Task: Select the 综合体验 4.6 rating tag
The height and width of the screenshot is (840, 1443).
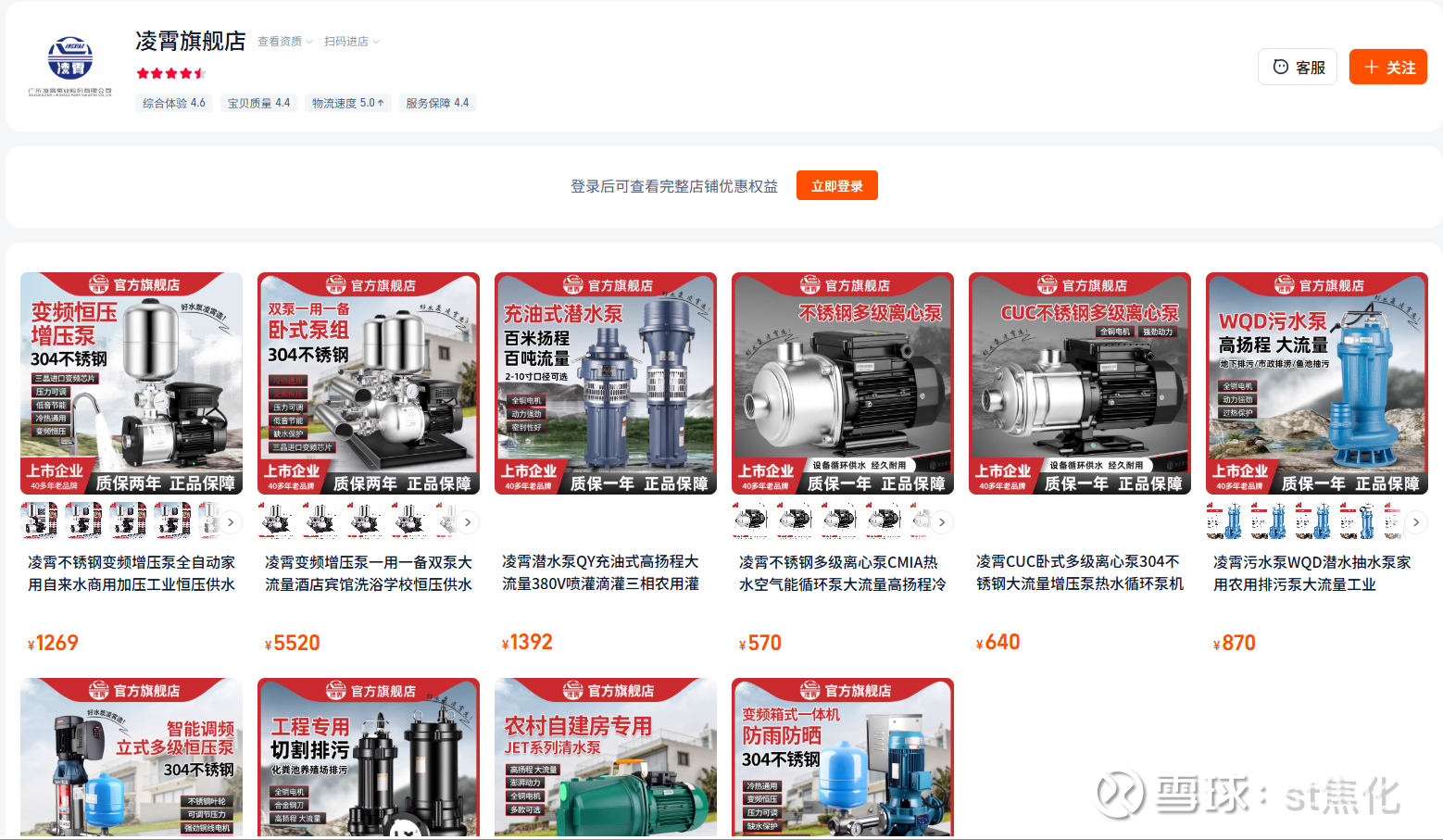Action: 174,103
